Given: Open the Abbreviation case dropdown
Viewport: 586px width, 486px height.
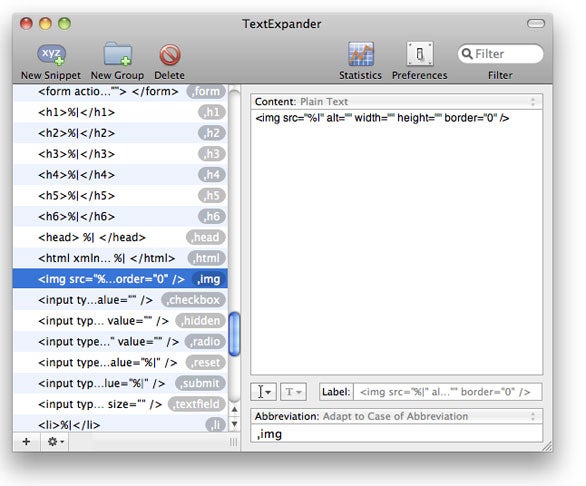Looking at the screenshot, I should 397,416.
